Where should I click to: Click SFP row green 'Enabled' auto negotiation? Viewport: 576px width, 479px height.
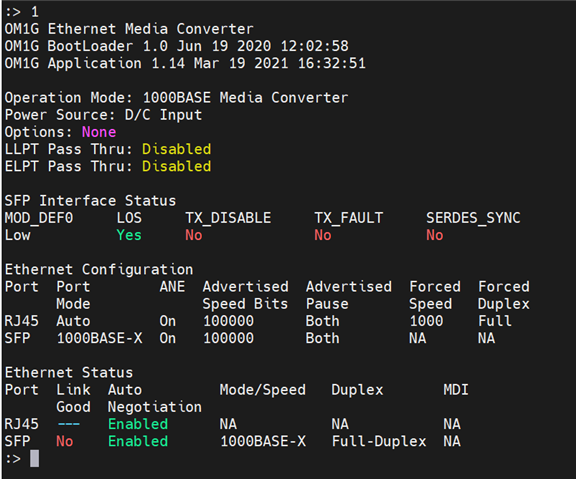(x=138, y=442)
